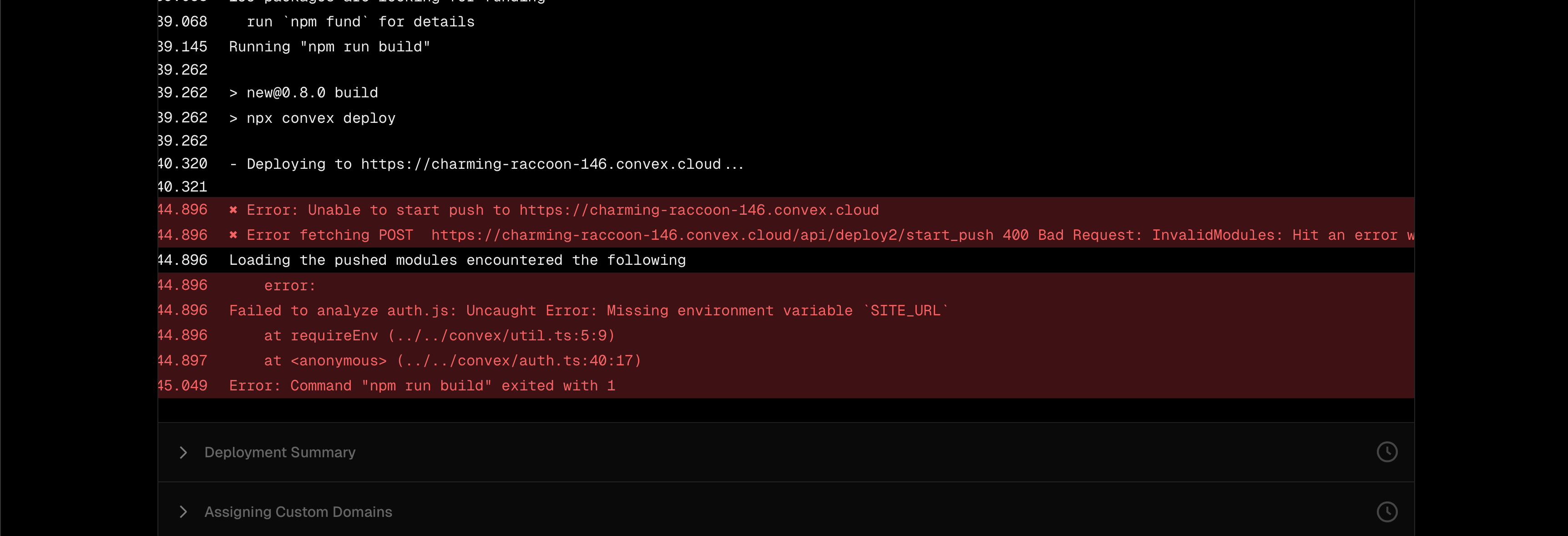Image resolution: width=1568 pixels, height=536 pixels.
Task: Click the 'npx convex deploy' log line
Action: pyautogui.click(x=785, y=118)
